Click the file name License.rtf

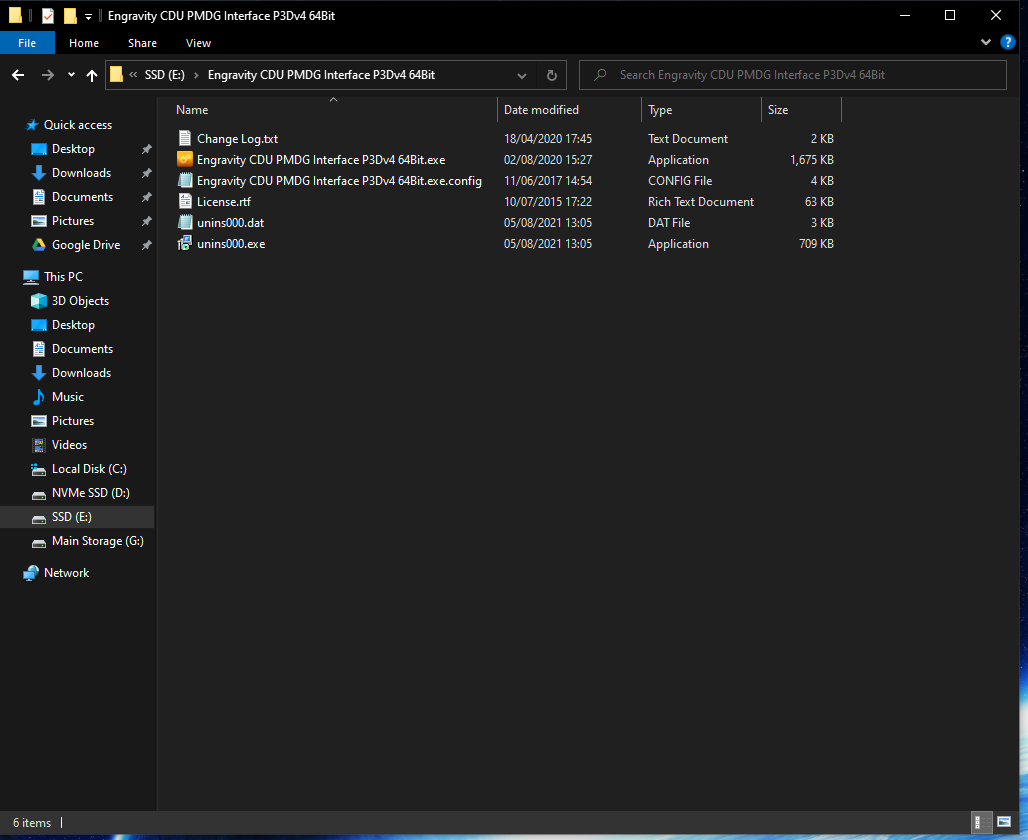224,202
